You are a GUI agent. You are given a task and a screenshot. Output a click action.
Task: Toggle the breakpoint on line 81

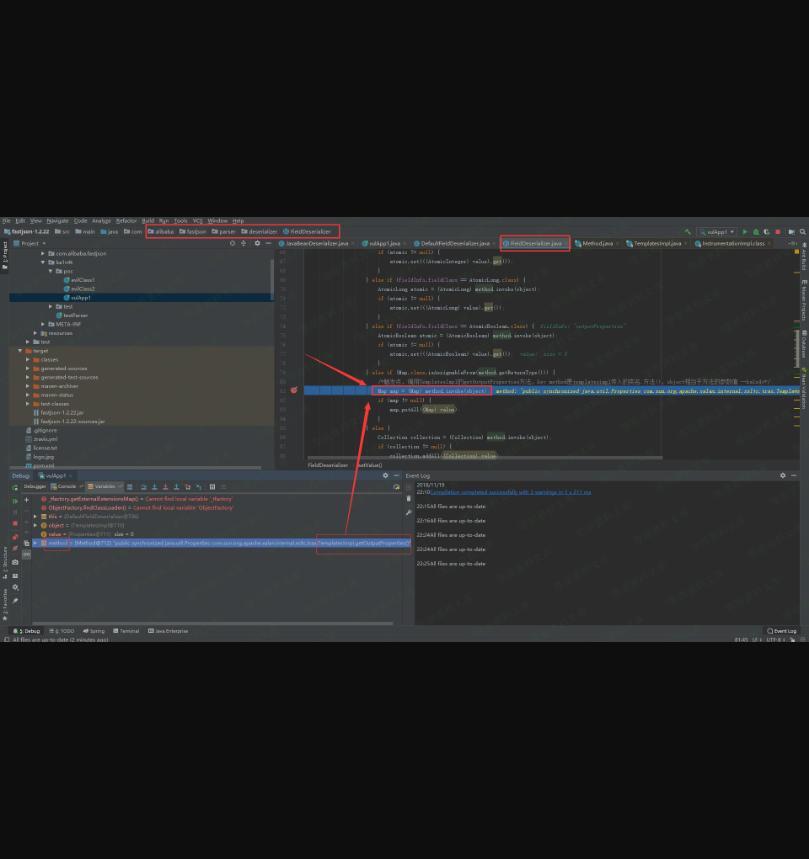point(294,390)
